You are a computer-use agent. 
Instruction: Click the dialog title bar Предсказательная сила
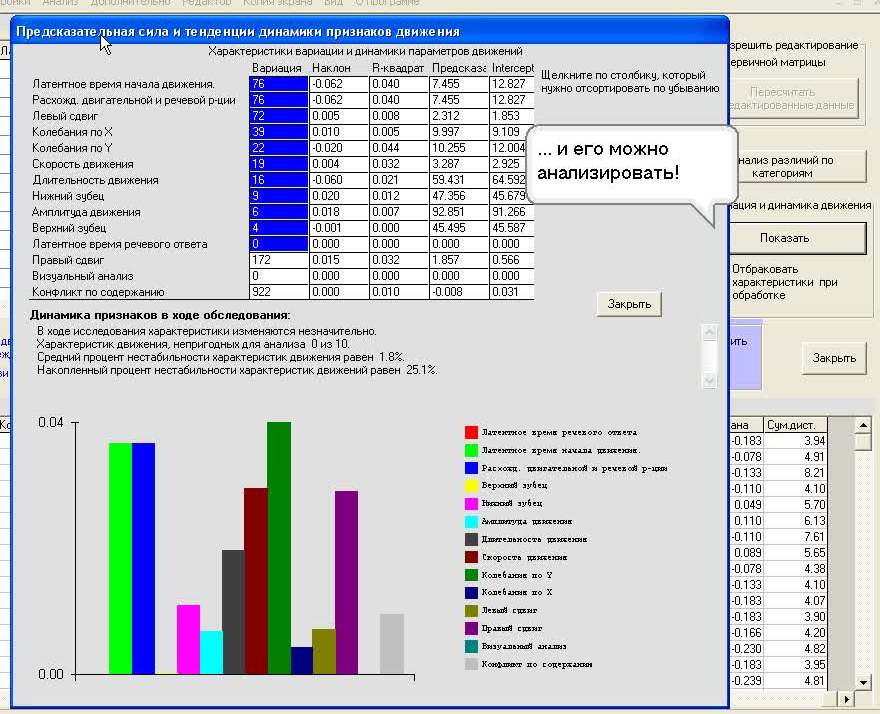click(x=370, y=31)
